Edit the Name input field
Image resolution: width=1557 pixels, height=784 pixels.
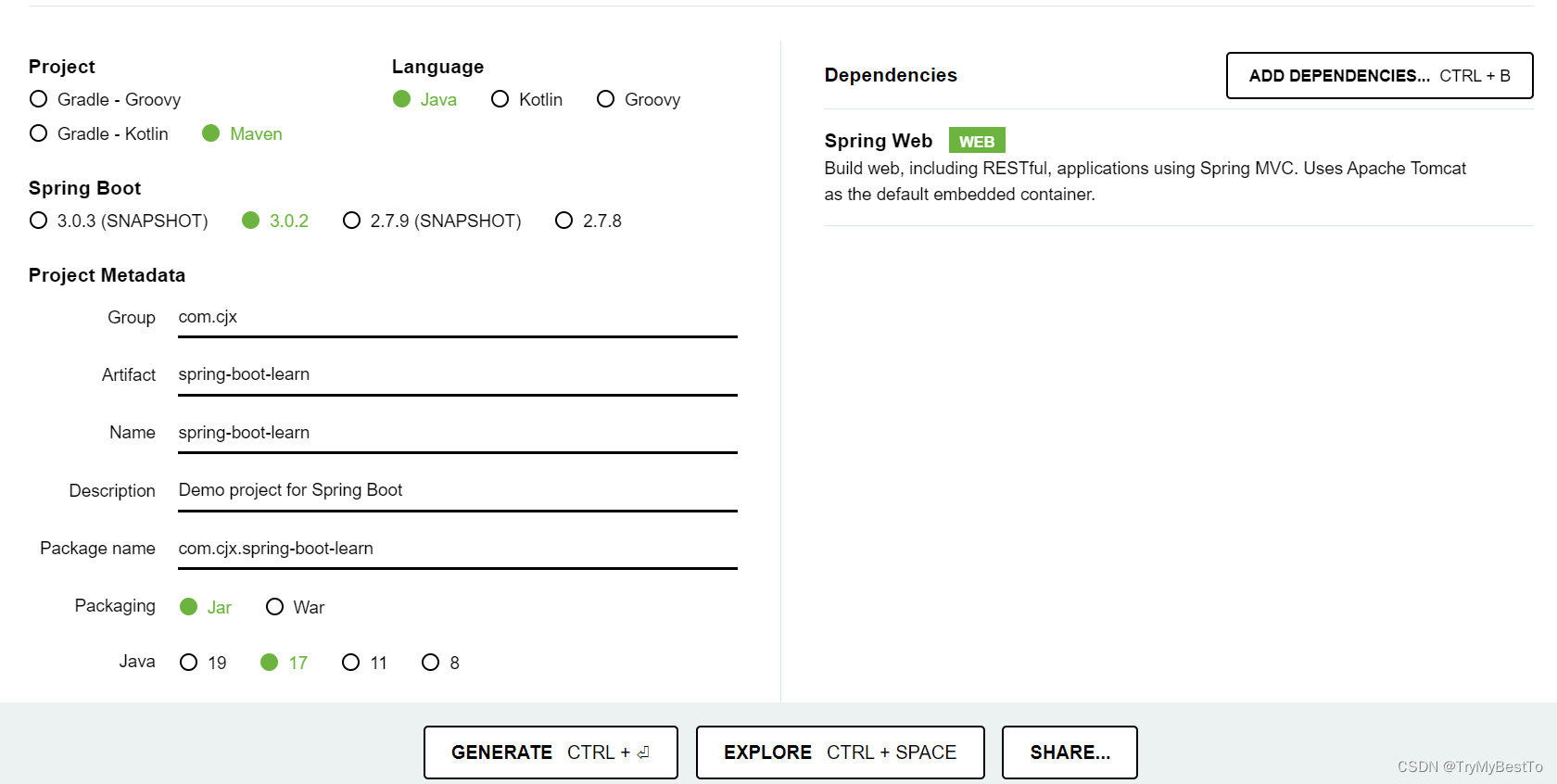(x=458, y=434)
